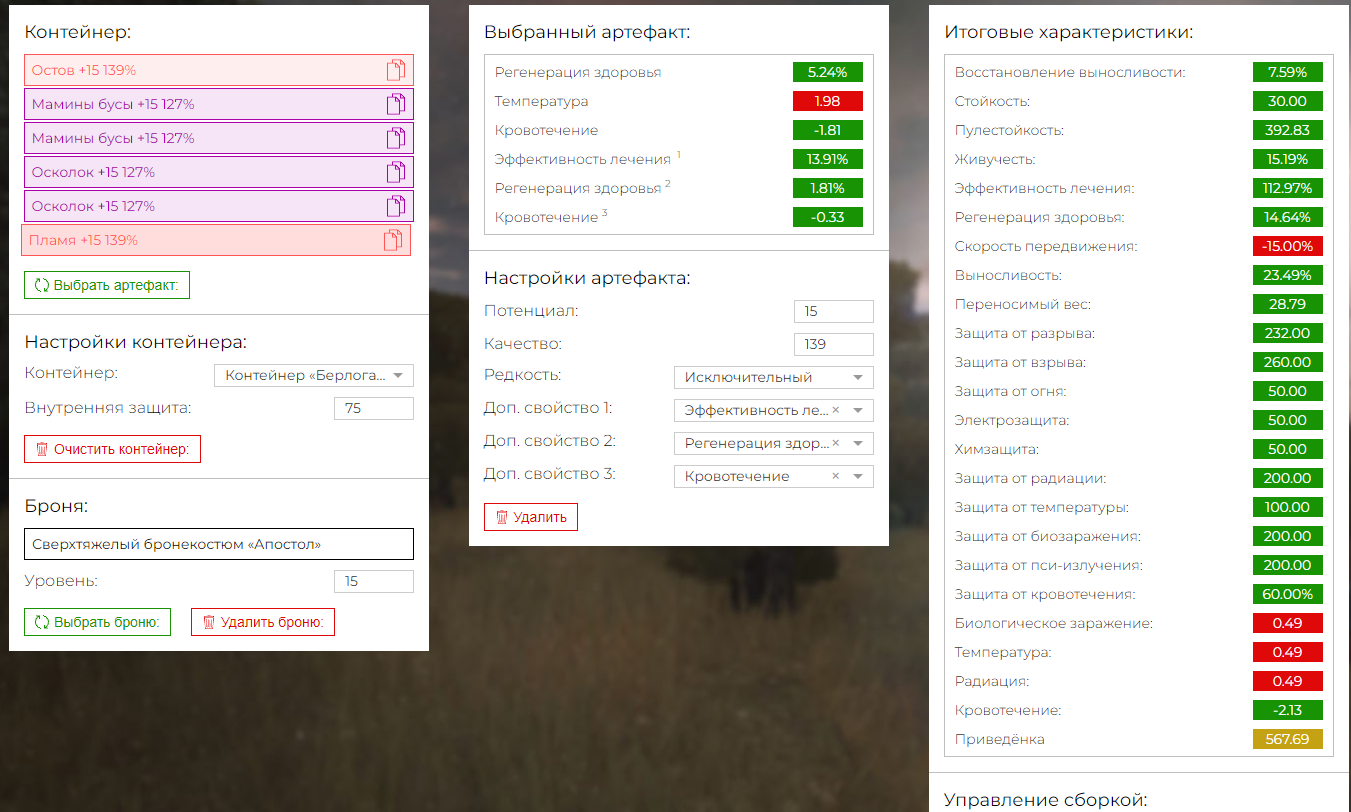Click the Защита от температуры 100.00 value

tap(1288, 507)
